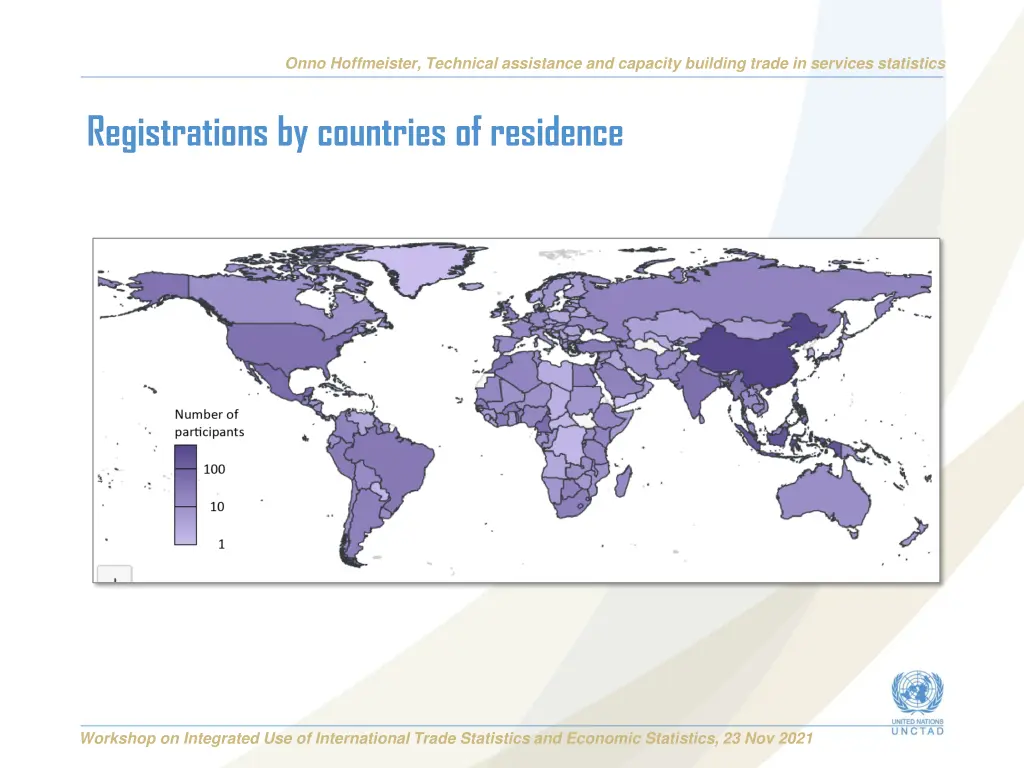
Task: Click the workshop footer text dated 23 Nov 2021
Action: tap(447, 738)
